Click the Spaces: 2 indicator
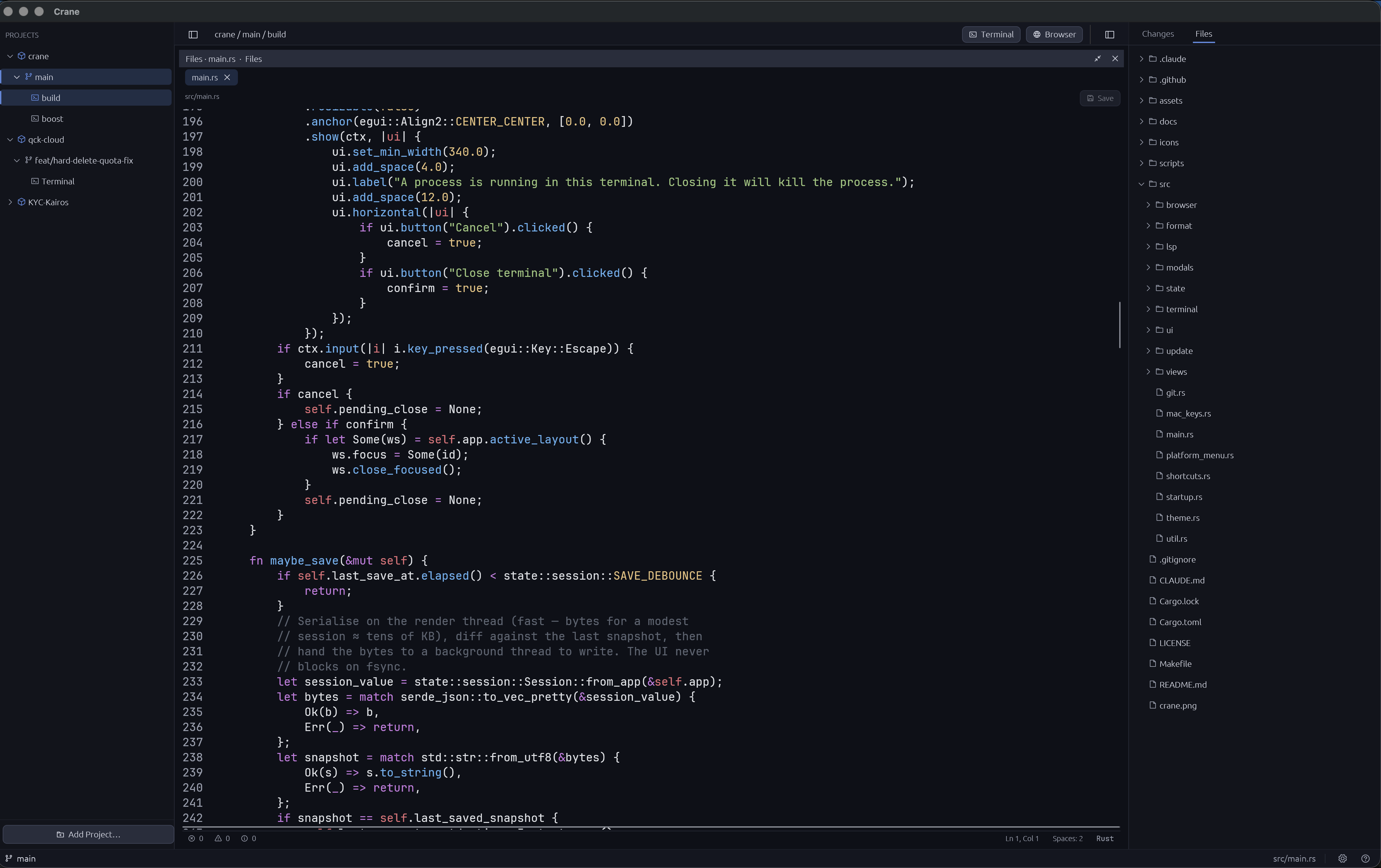 1067,838
